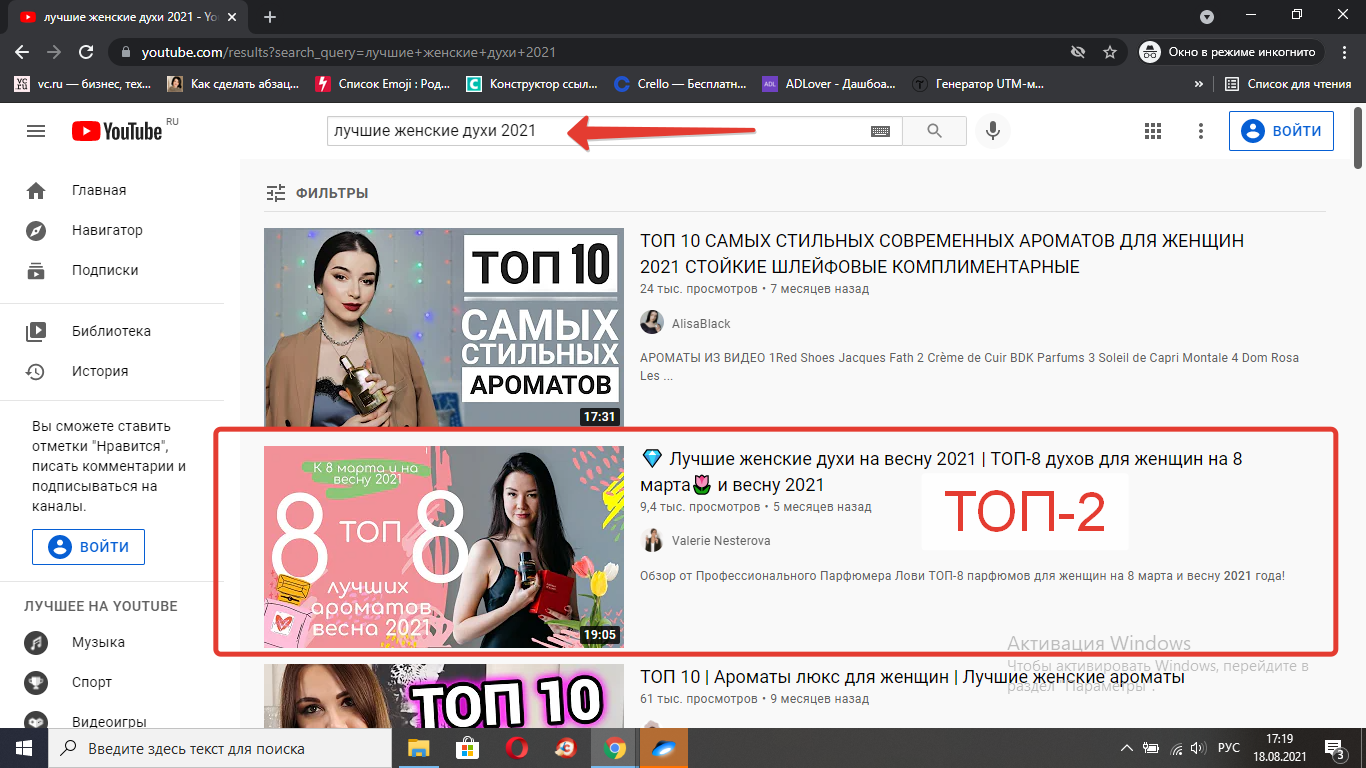
Task: Open the notification center icon
Action: (1335, 748)
